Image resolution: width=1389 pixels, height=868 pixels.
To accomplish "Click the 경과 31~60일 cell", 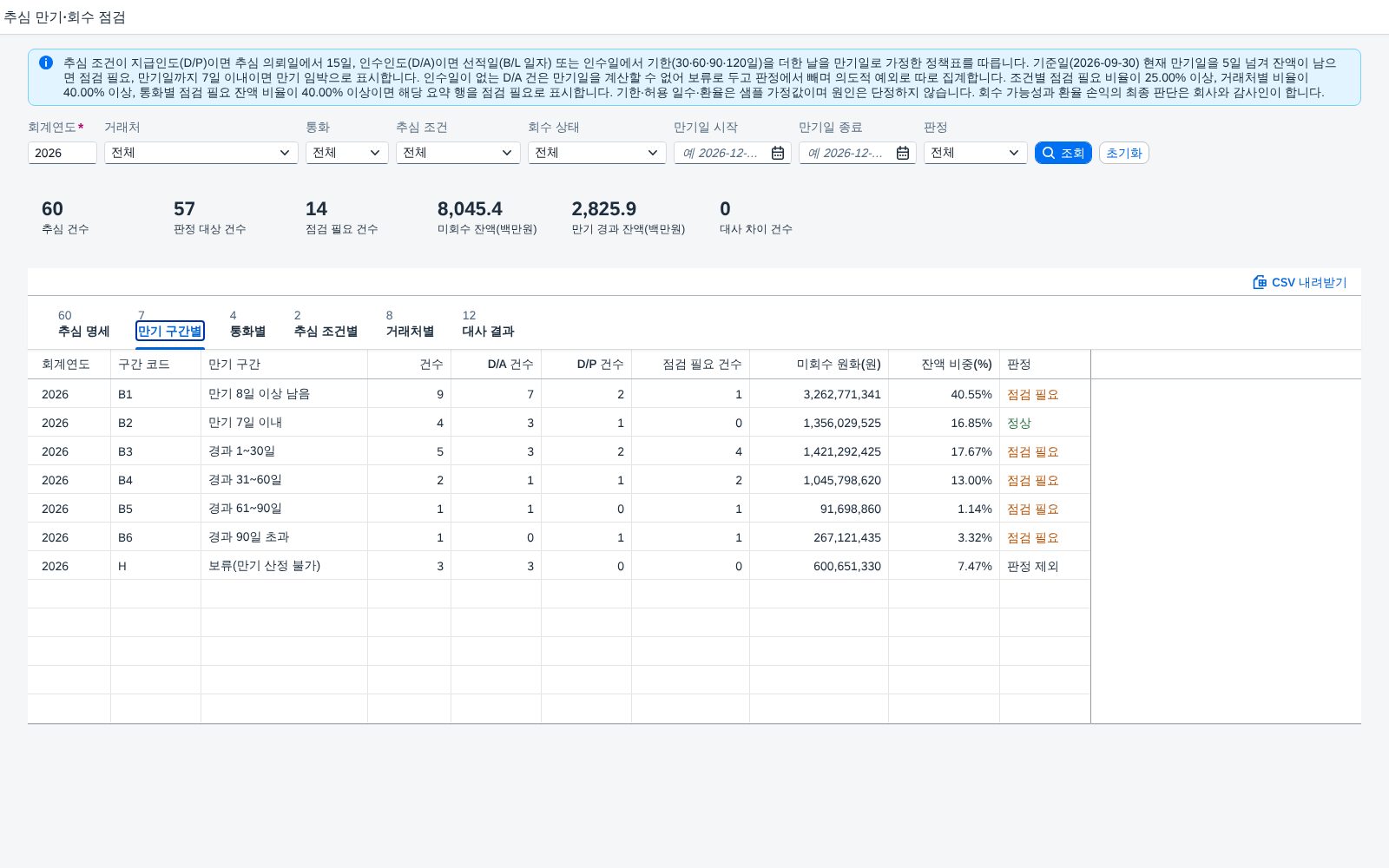I will (284, 480).
